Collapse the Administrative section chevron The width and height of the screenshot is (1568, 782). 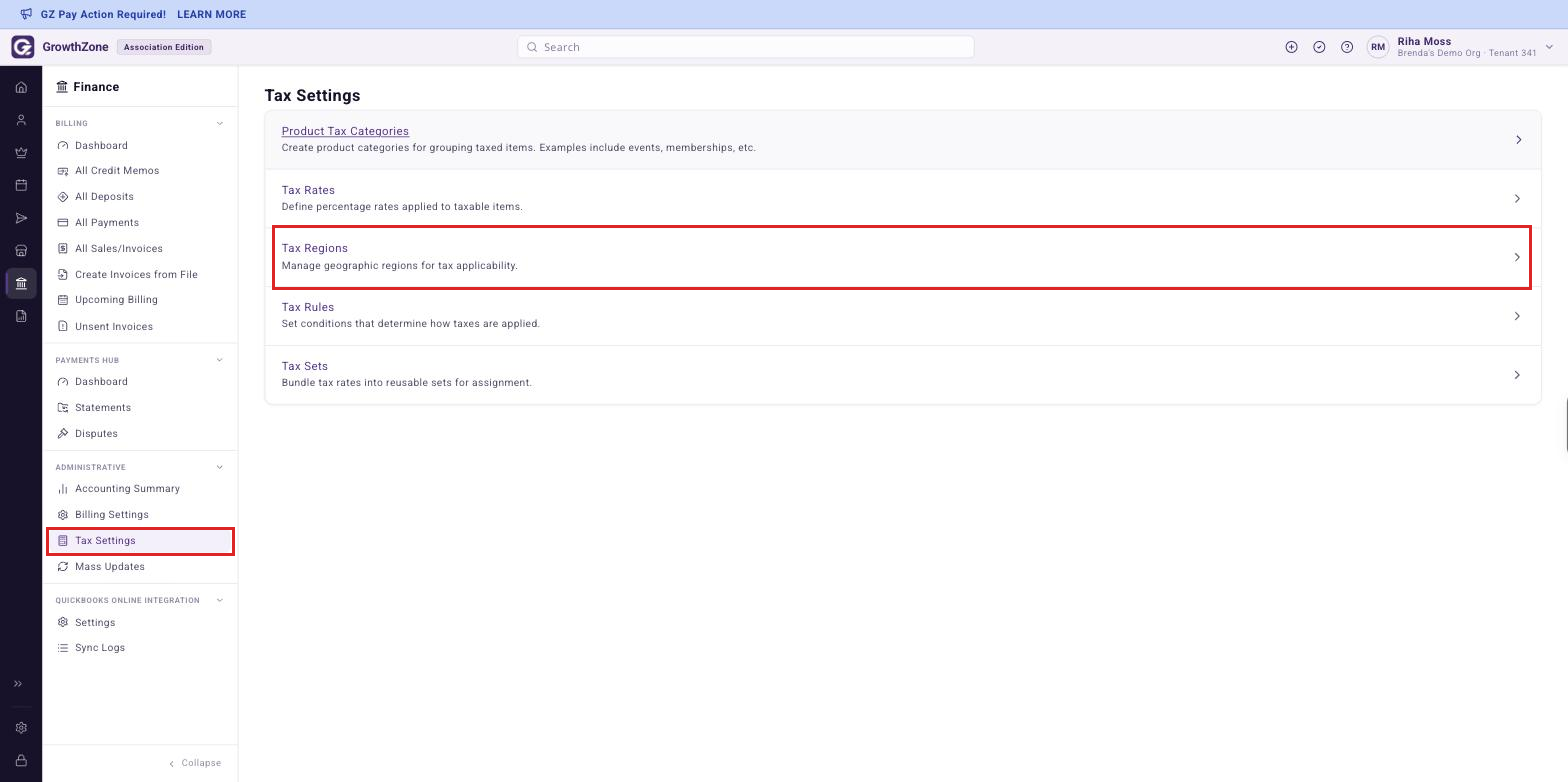pos(220,467)
